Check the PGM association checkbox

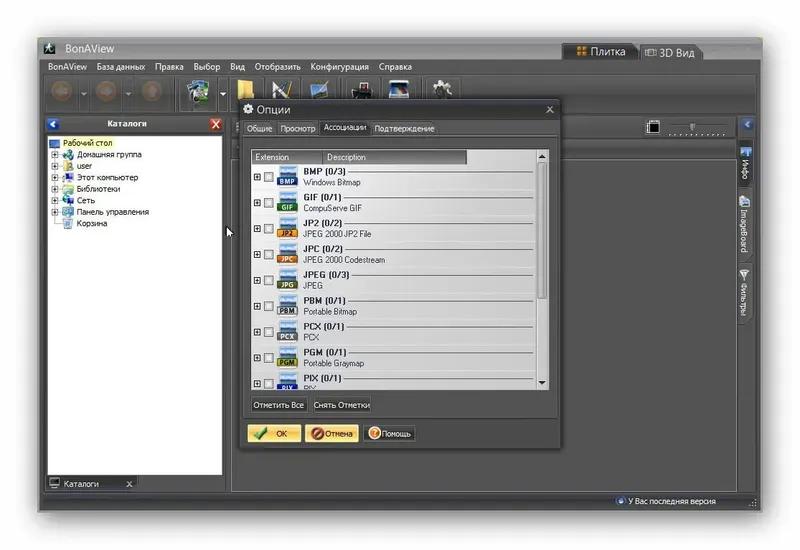(x=269, y=358)
